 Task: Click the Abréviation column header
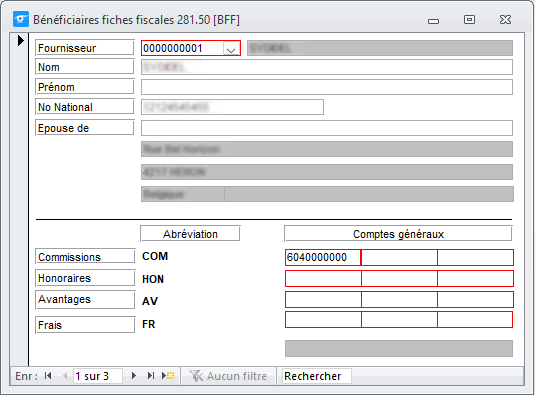(x=190, y=234)
